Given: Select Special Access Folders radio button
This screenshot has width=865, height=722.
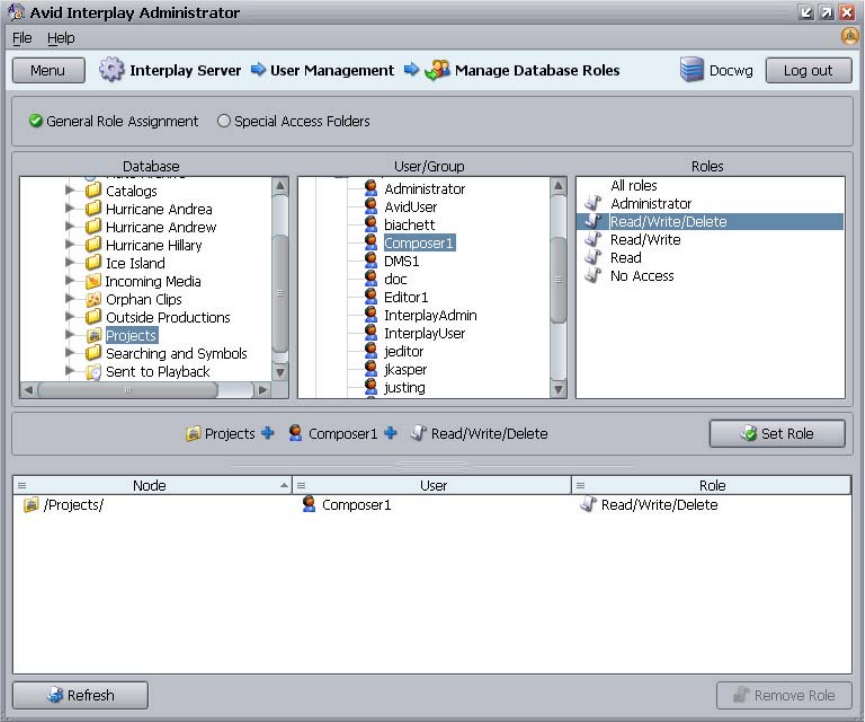Looking at the screenshot, I should click(x=223, y=121).
